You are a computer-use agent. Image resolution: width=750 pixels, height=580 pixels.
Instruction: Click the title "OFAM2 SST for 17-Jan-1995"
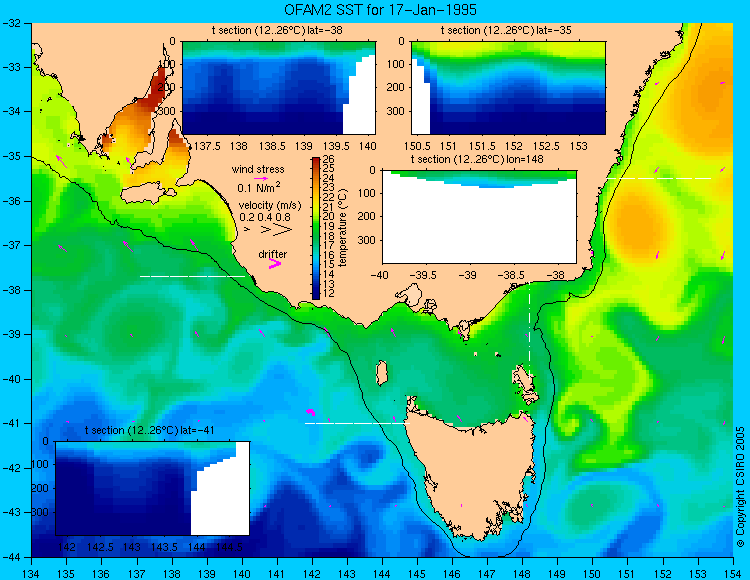point(380,10)
